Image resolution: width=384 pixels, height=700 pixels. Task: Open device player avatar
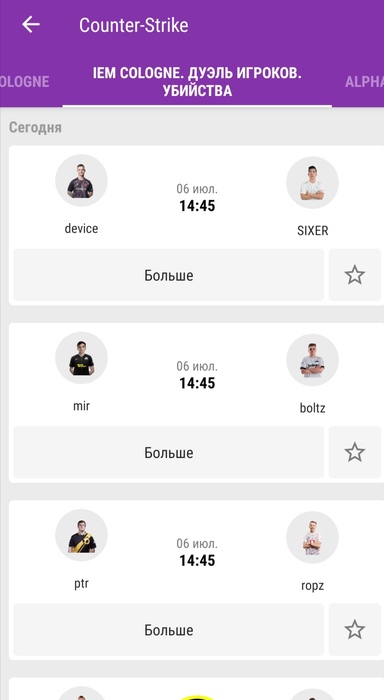tap(81, 180)
